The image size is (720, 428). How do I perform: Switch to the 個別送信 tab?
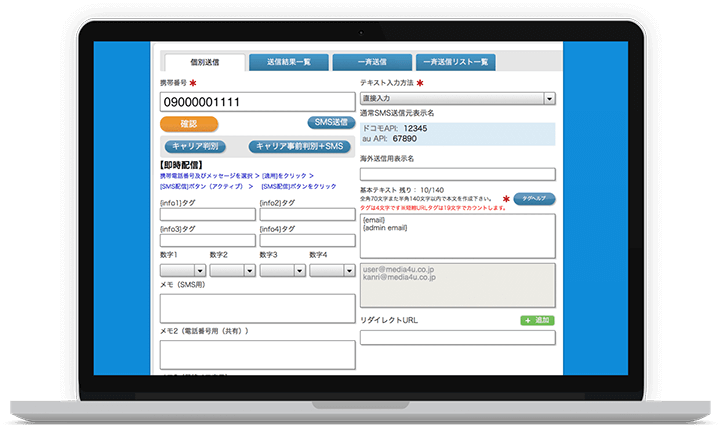[205, 62]
